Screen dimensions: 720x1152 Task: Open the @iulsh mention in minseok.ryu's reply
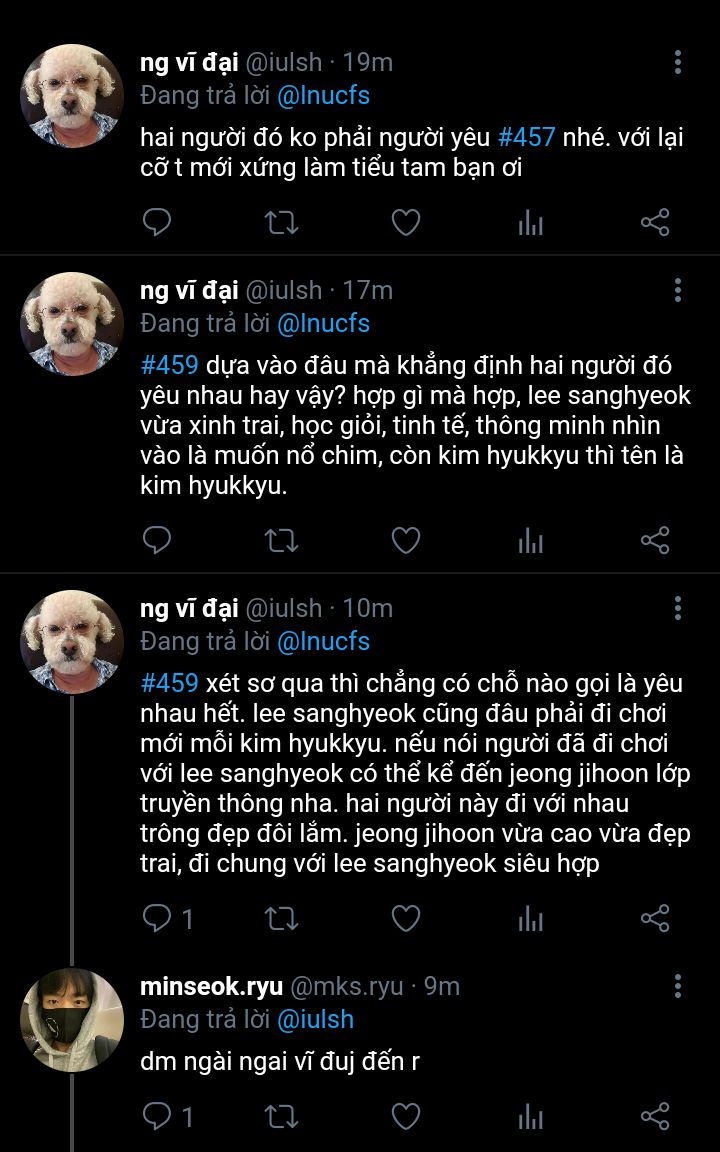click(315, 1019)
